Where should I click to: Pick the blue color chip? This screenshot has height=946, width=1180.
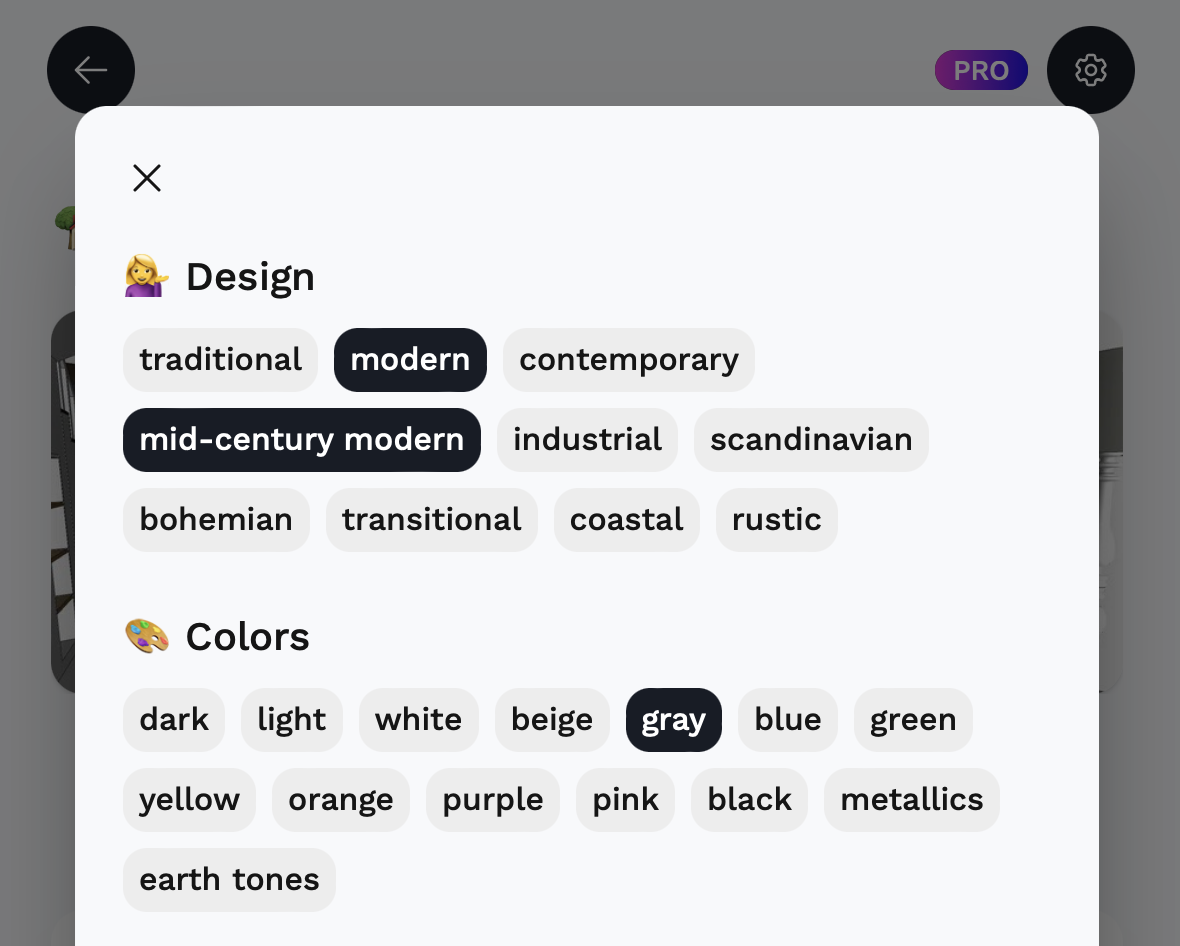[788, 719]
